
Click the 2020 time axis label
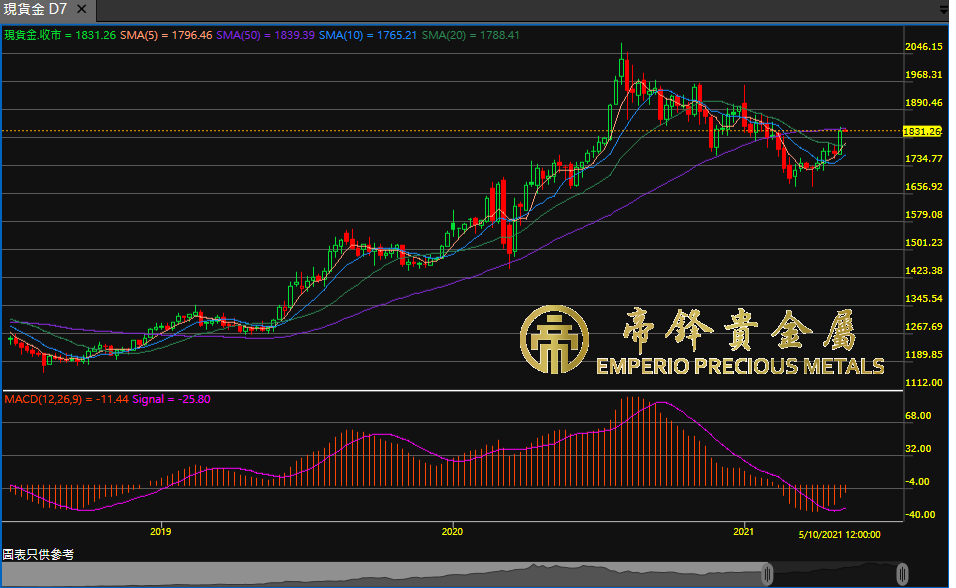452,532
